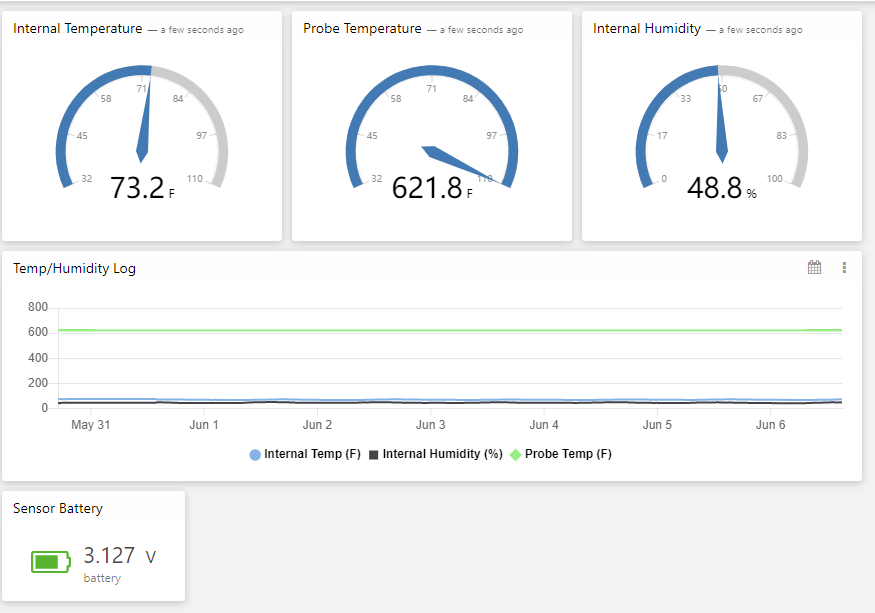Click the battery label under voltage
This screenshot has width=875, height=613.
102,578
